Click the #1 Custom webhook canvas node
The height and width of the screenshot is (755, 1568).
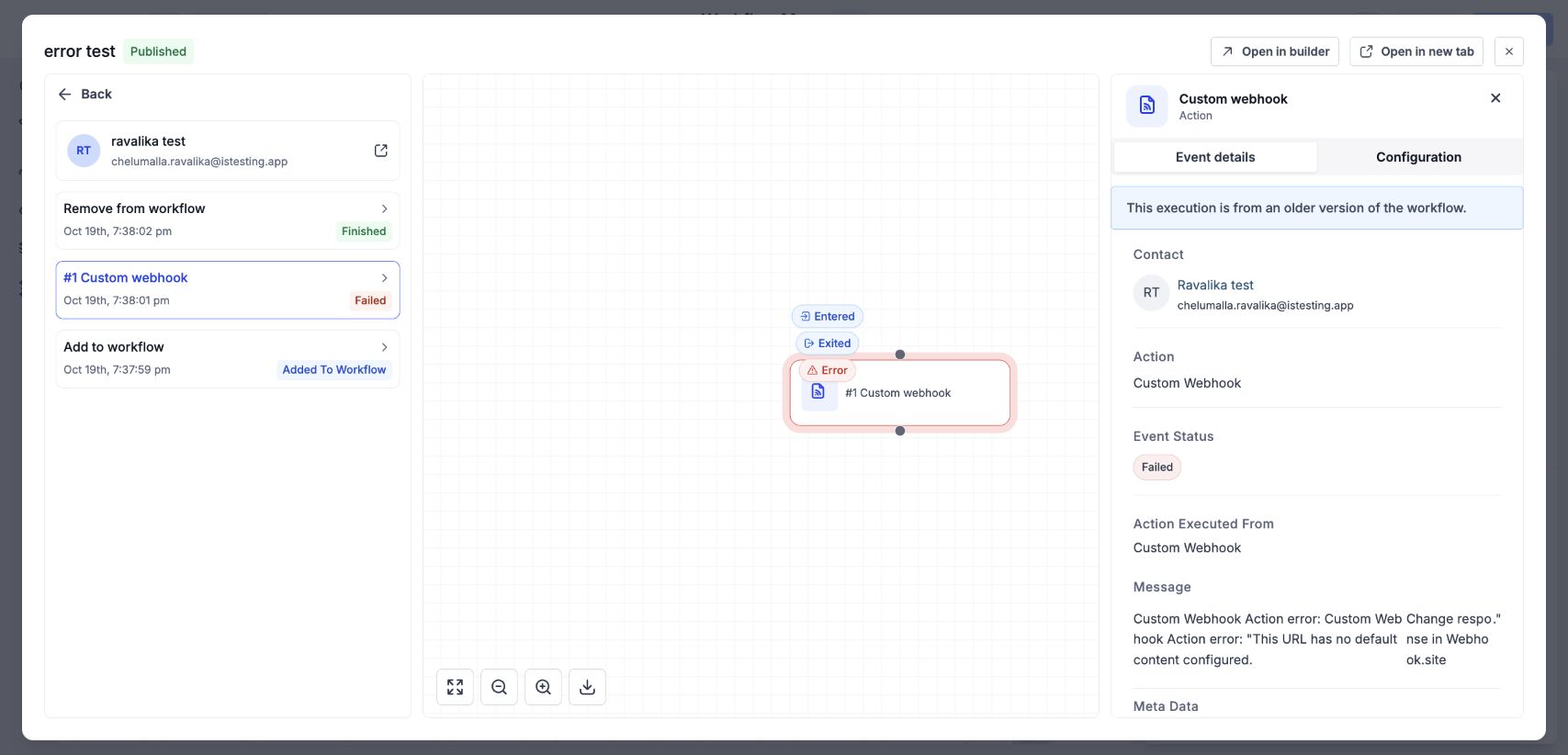tap(900, 393)
